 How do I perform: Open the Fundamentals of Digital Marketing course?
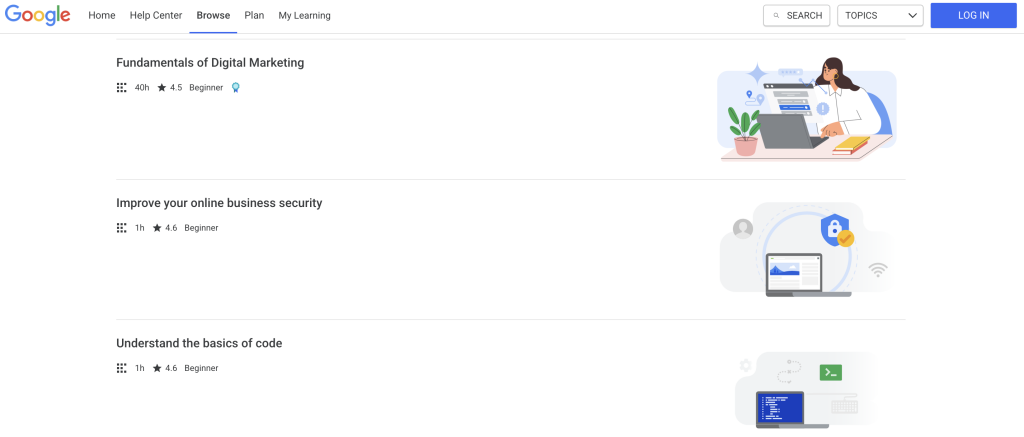[x=210, y=63]
